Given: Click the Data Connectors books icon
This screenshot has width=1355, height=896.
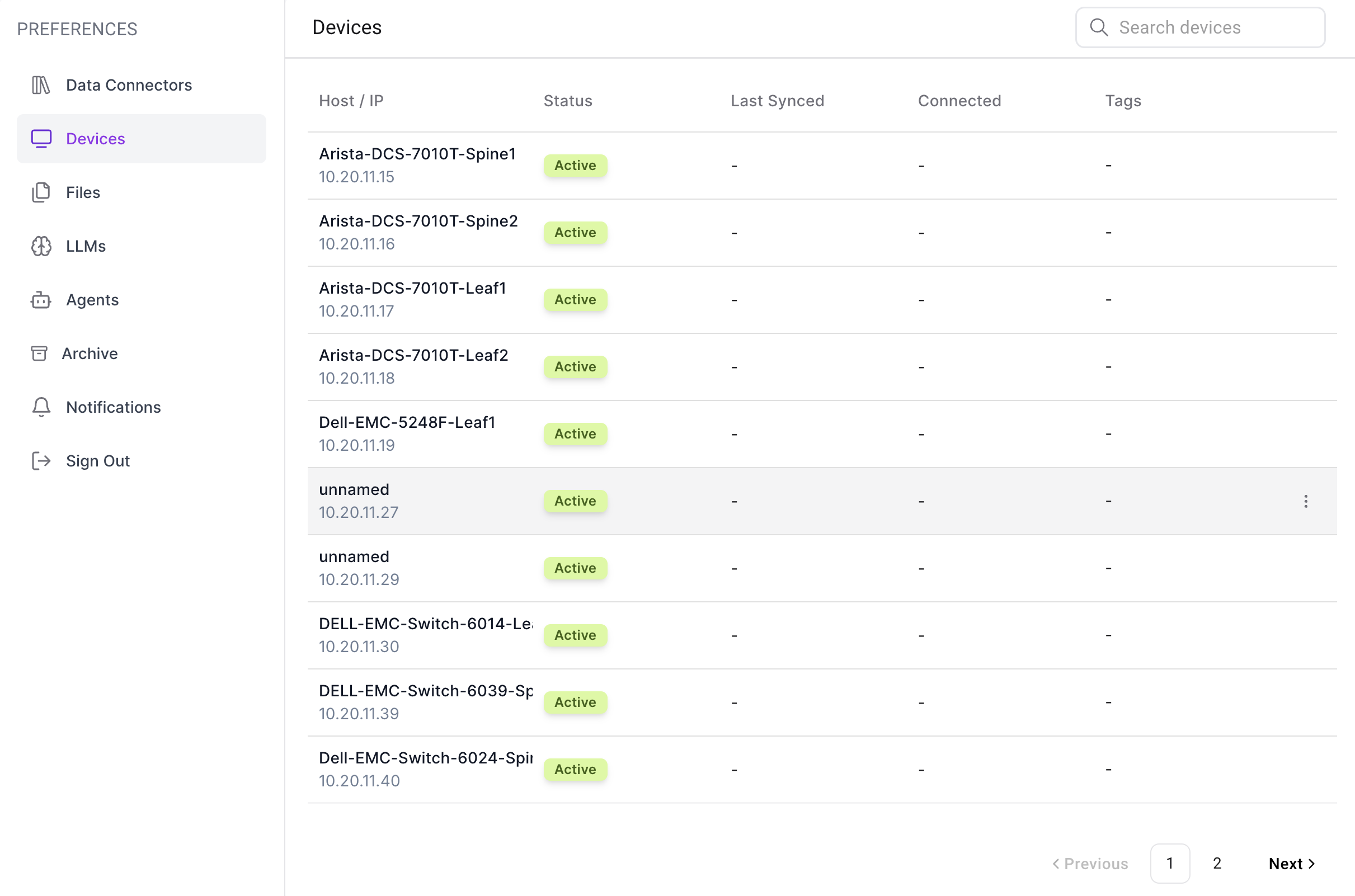Looking at the screenshot, I should pos(41,85).
